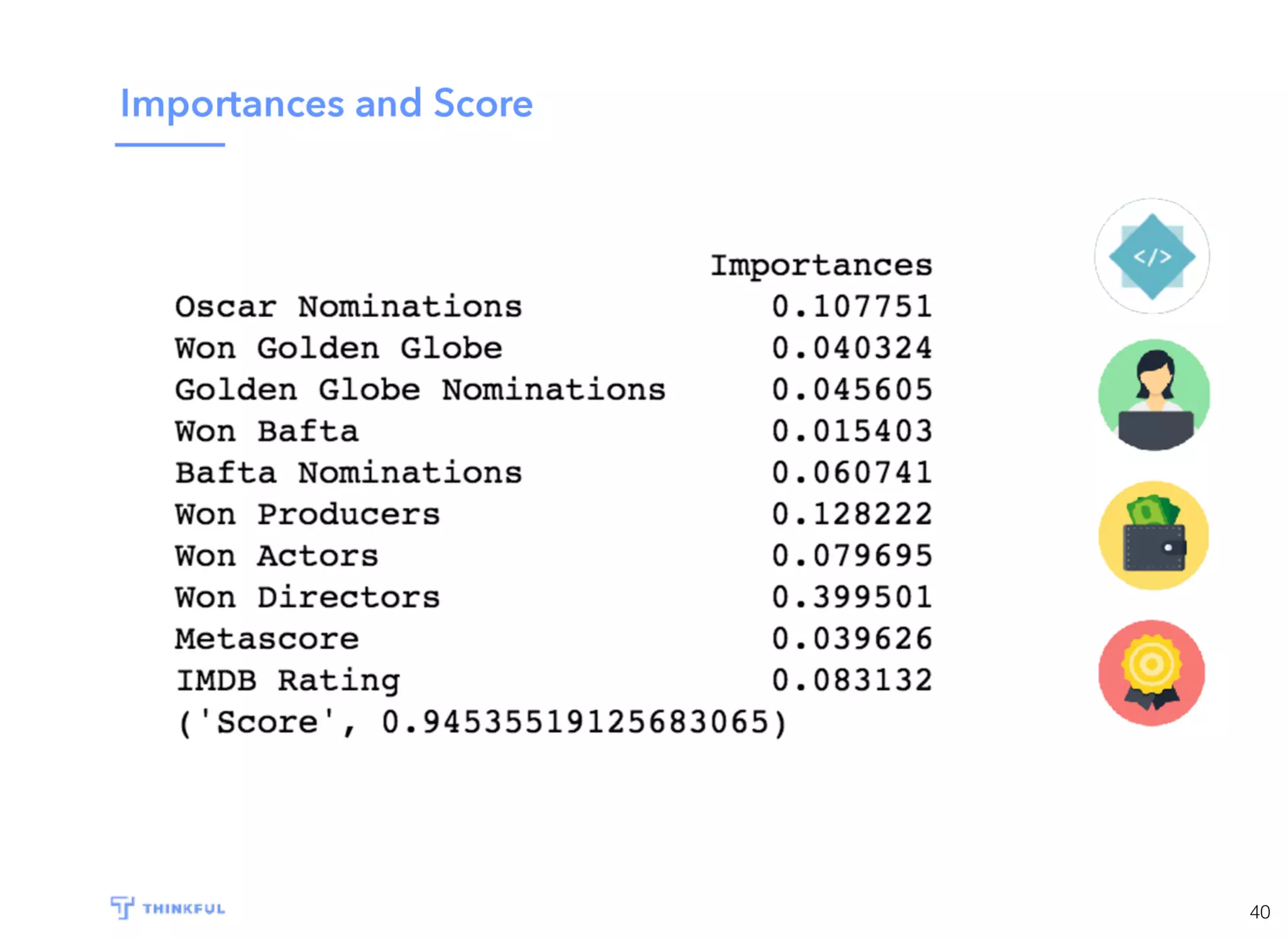1288x940 pixels.
Task: Click the teal code brackets diamond icon
Action: click(x=1152, y=256)
